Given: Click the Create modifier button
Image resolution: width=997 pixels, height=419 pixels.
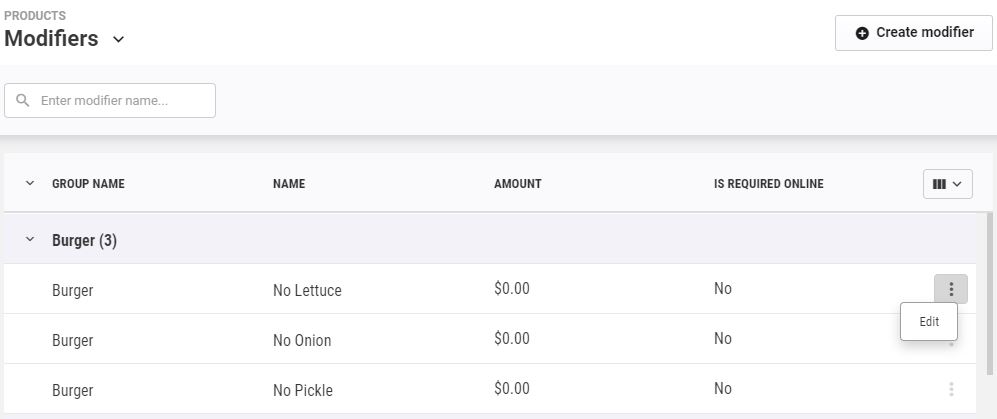Looking at the screenshot, I should (913, 33).
